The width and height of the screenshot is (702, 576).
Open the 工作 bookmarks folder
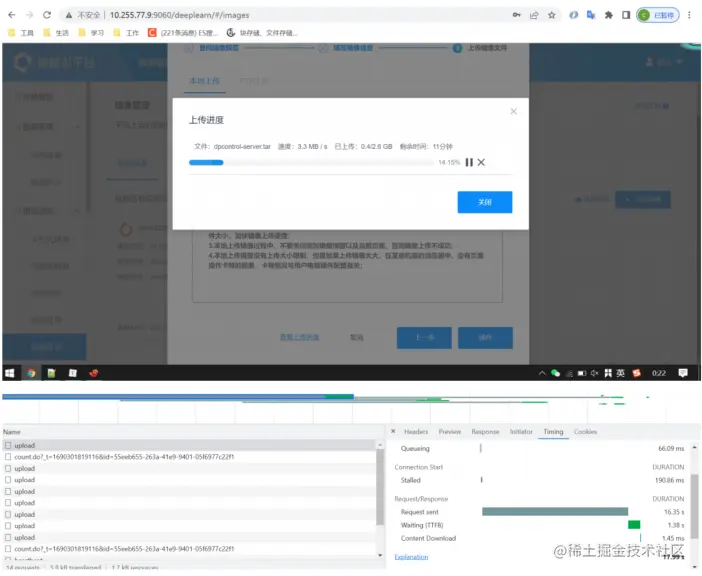point(126,33)
